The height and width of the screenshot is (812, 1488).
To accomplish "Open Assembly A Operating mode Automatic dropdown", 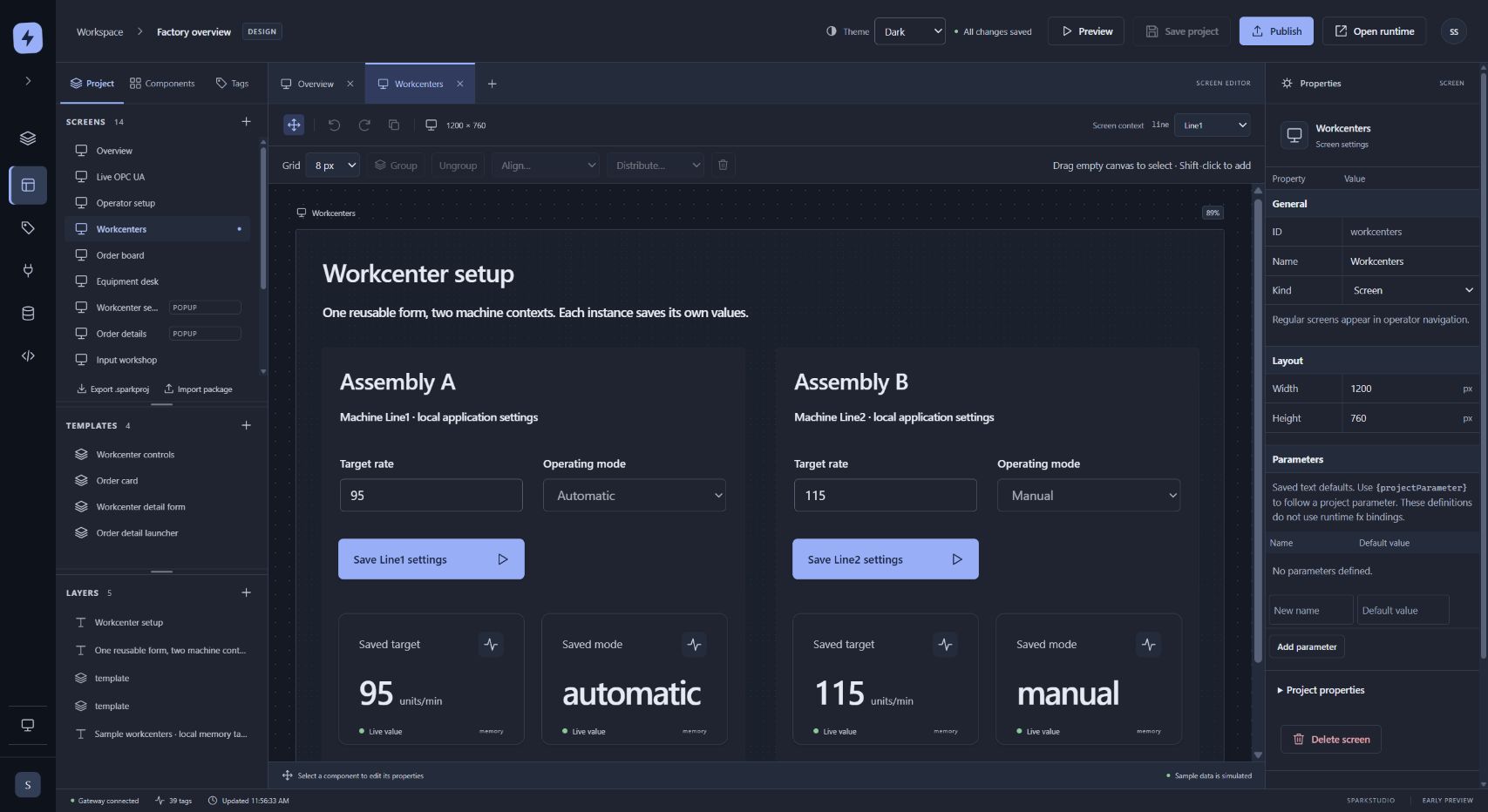I will tap(635, 495).
